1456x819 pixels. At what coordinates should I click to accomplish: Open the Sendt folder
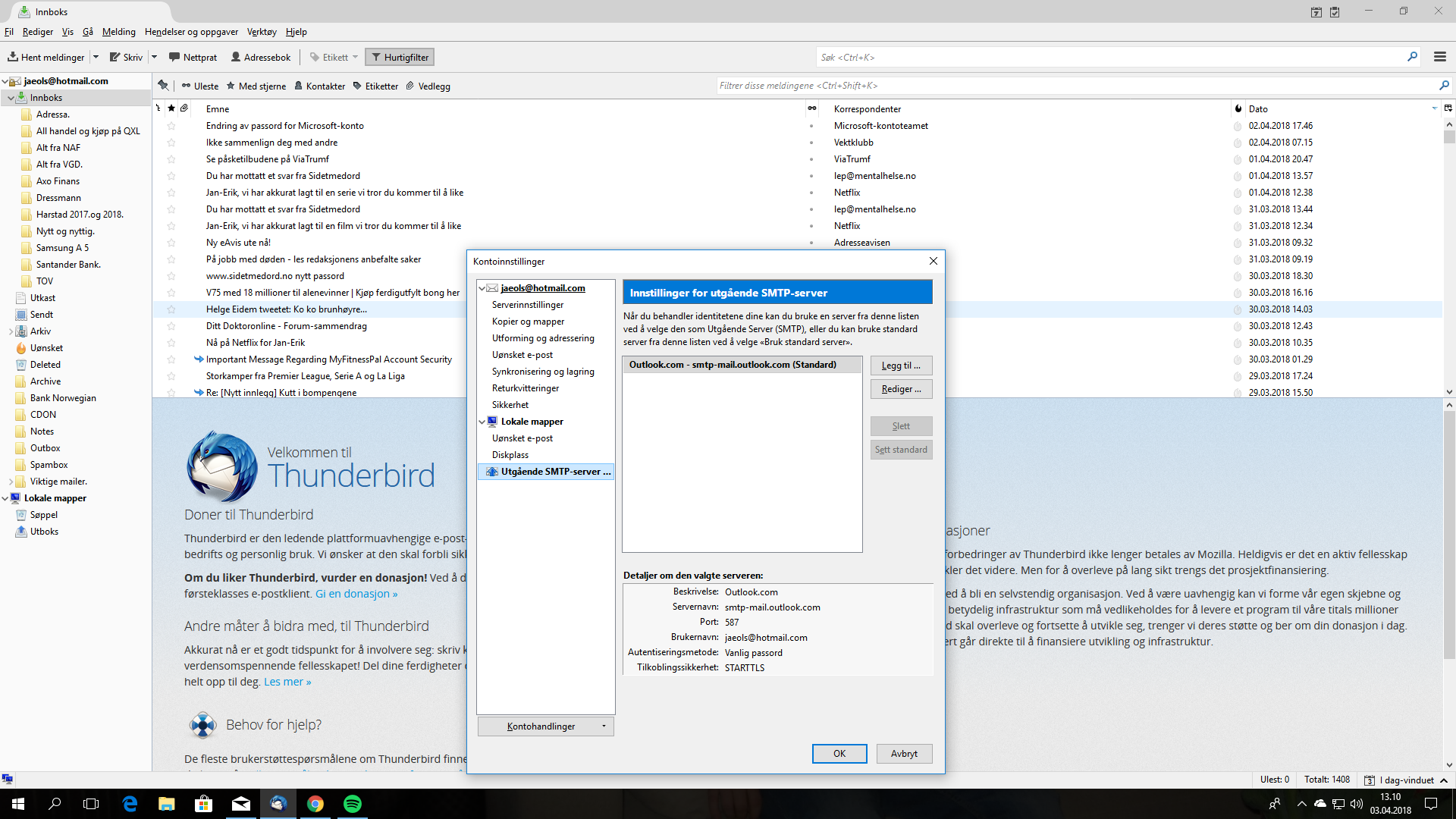42,315
